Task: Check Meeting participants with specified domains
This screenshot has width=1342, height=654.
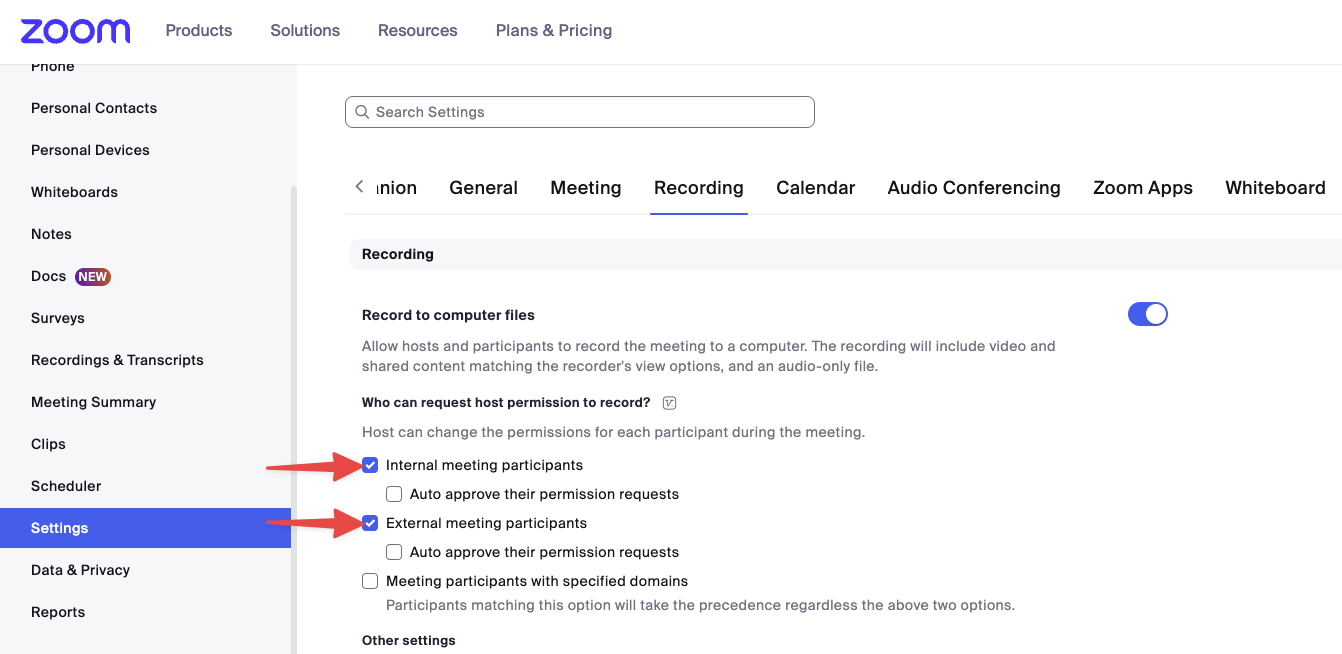Action: coord(370,581)
